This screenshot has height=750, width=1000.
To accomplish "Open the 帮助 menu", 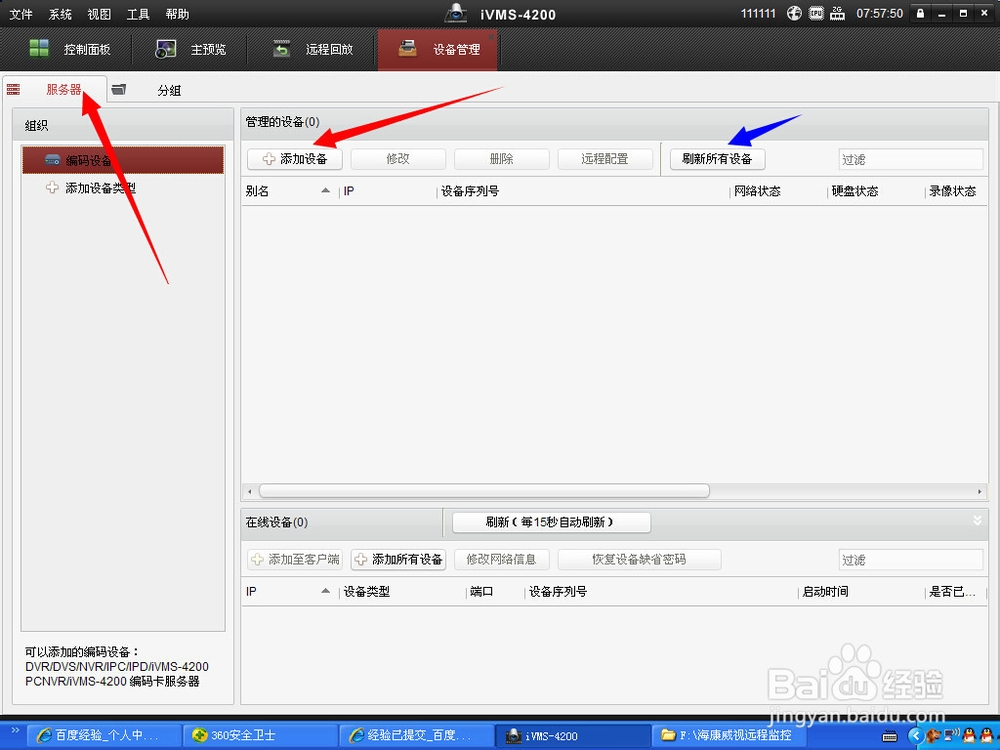I will (x=176, y=13).
